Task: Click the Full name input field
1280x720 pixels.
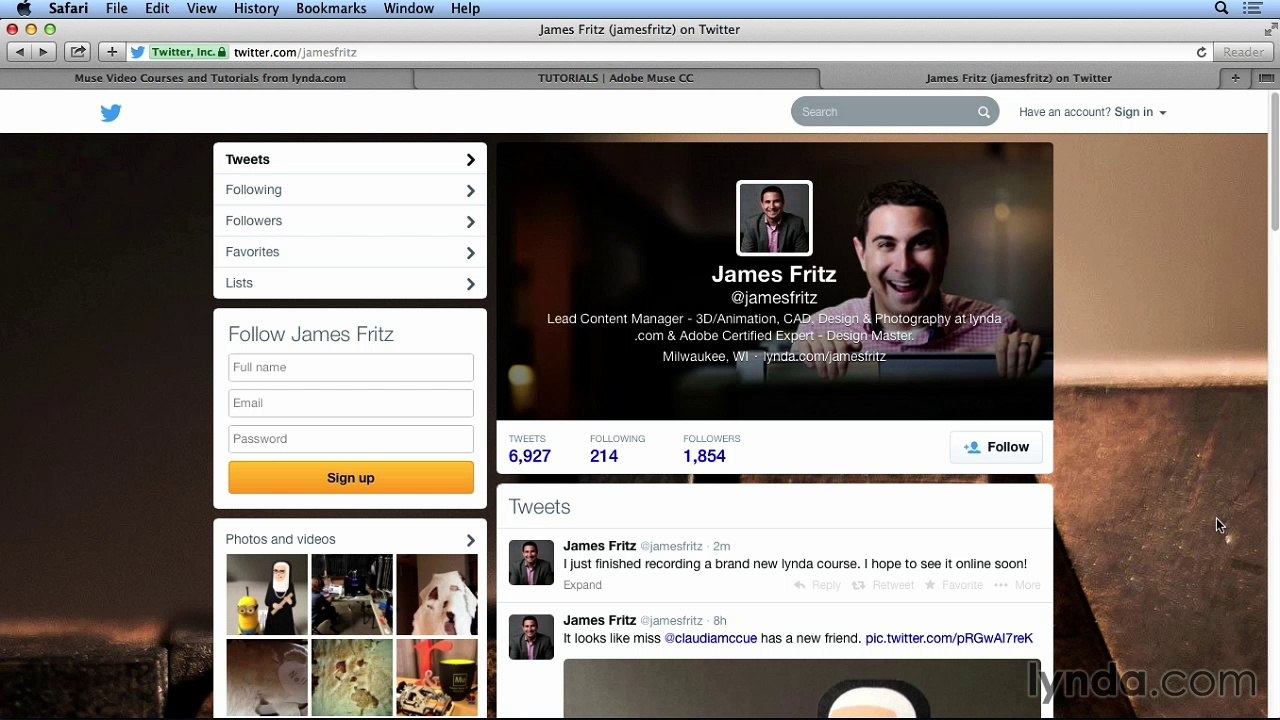Action: [351, 367]
